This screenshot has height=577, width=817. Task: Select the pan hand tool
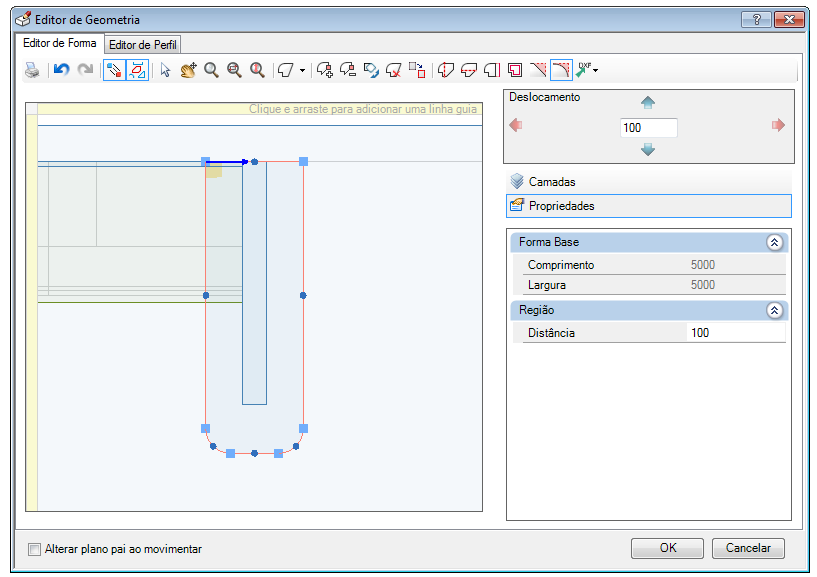point(188,70)
